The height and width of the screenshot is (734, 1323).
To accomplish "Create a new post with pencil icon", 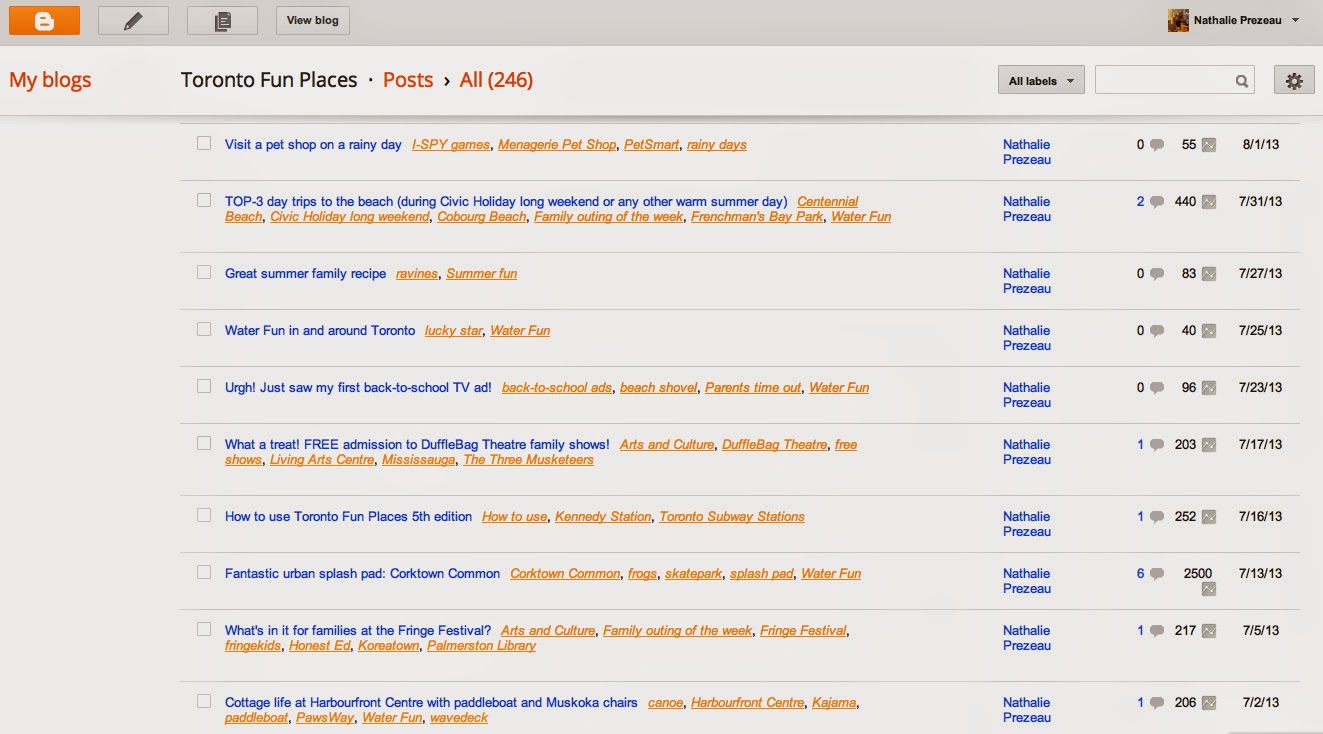I will point(133,20).
